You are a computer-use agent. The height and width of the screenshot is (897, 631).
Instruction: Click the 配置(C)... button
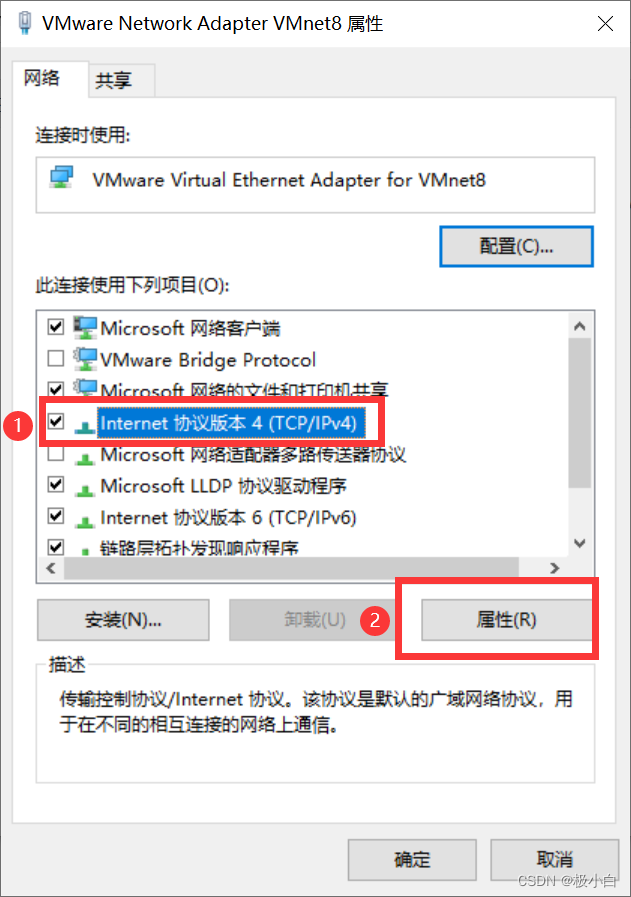point(516,247)
